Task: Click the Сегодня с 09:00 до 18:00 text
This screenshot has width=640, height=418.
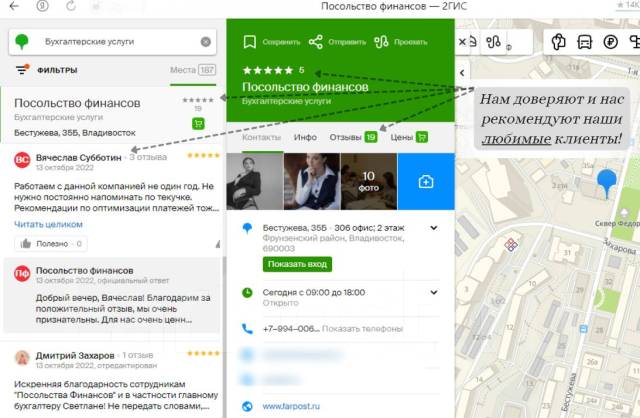Action: point(314,292)
